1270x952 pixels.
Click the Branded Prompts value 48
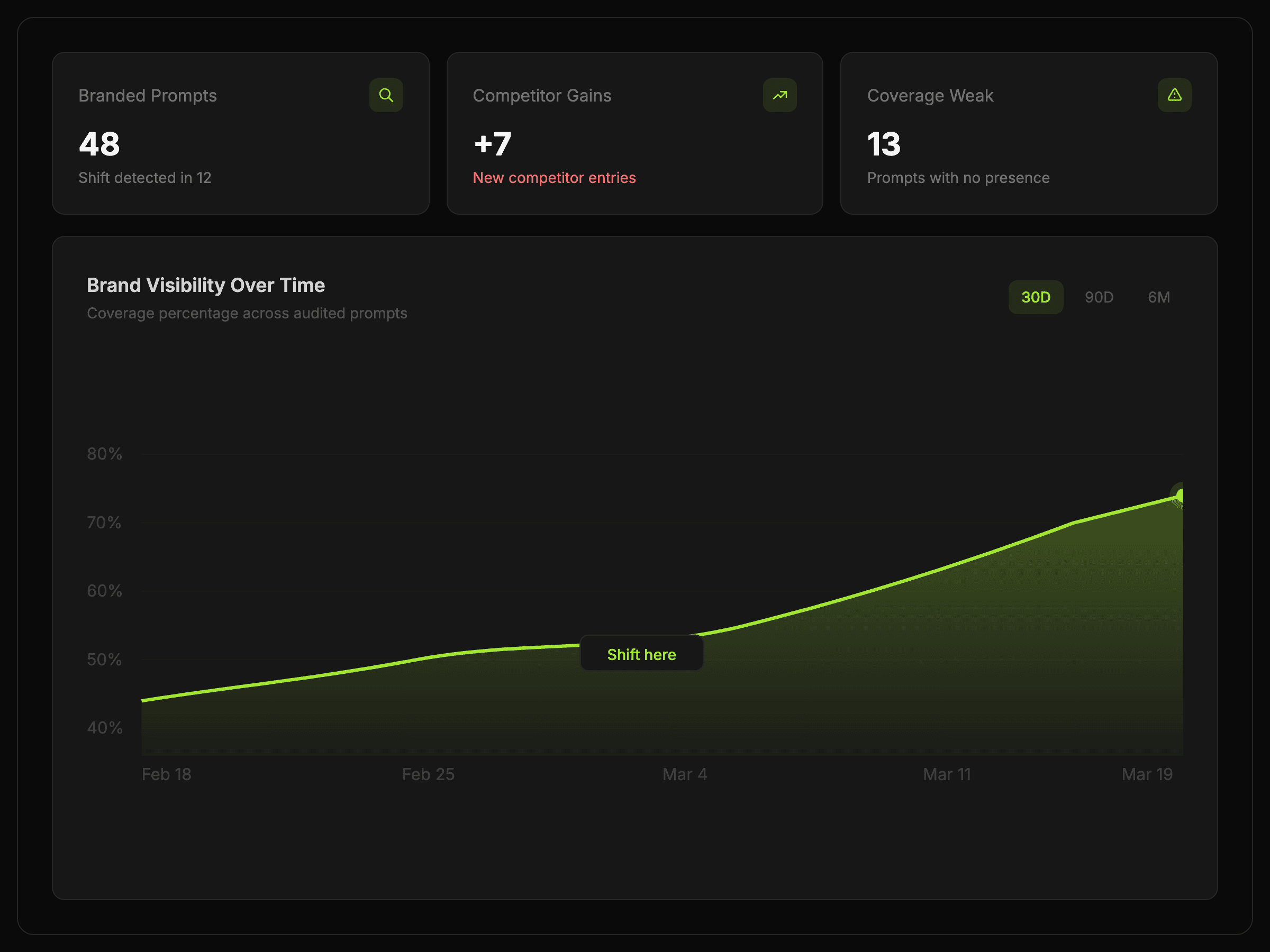[x=99, y=144]
